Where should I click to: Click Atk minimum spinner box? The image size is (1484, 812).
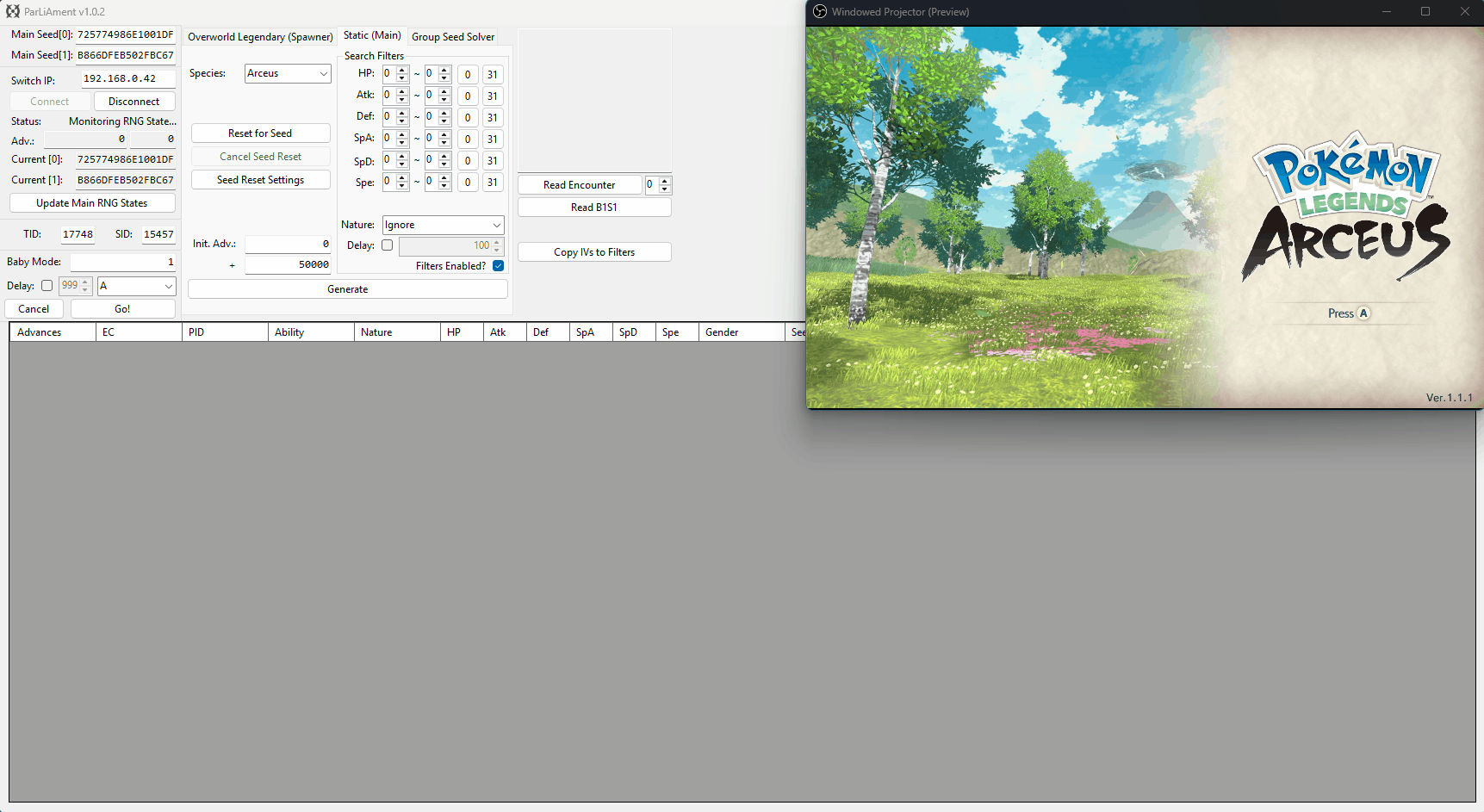395,96
